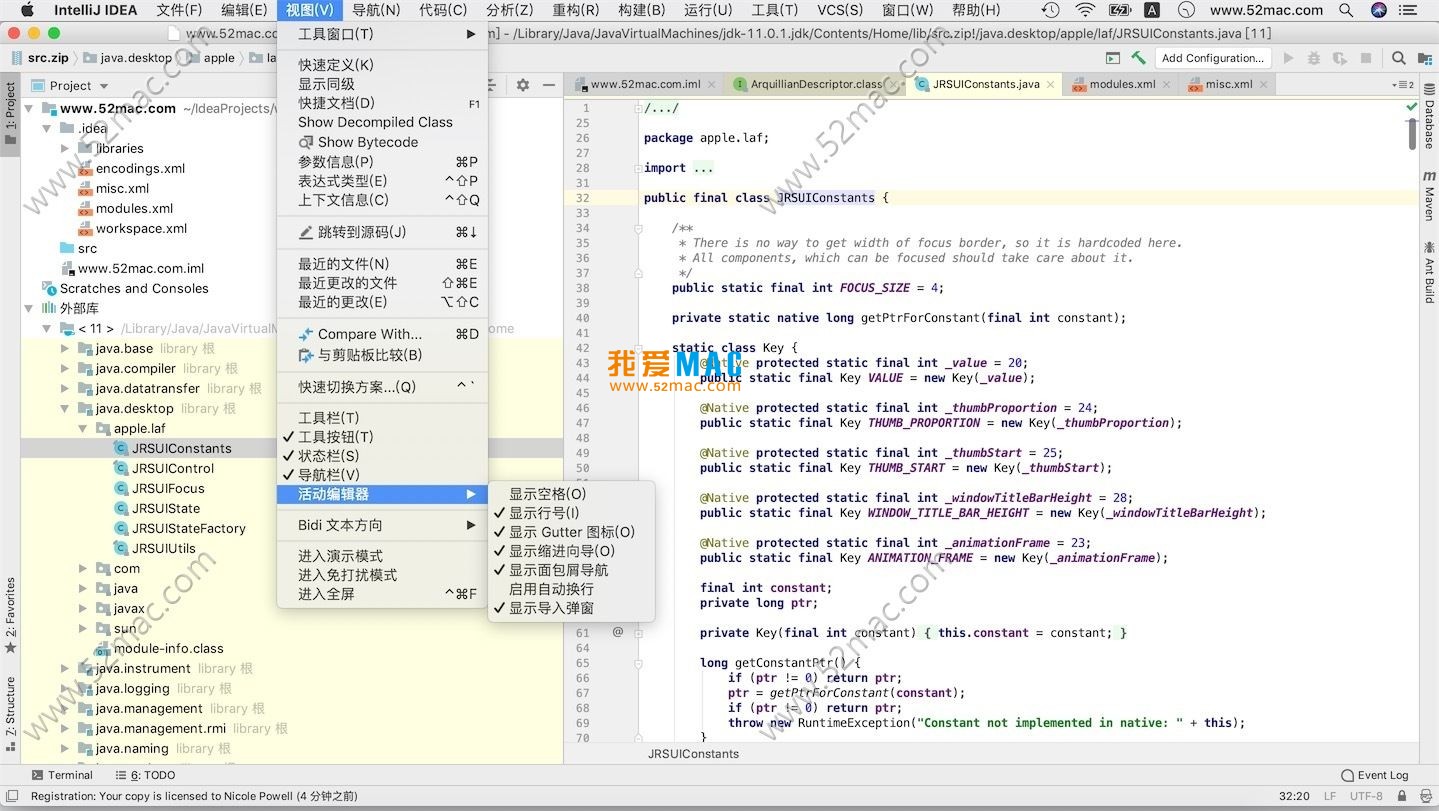Viewport: 1439px width, 811px height.
Task: Uncheck 显示缩进向导(O) option
Action: [x=571, y=551]
